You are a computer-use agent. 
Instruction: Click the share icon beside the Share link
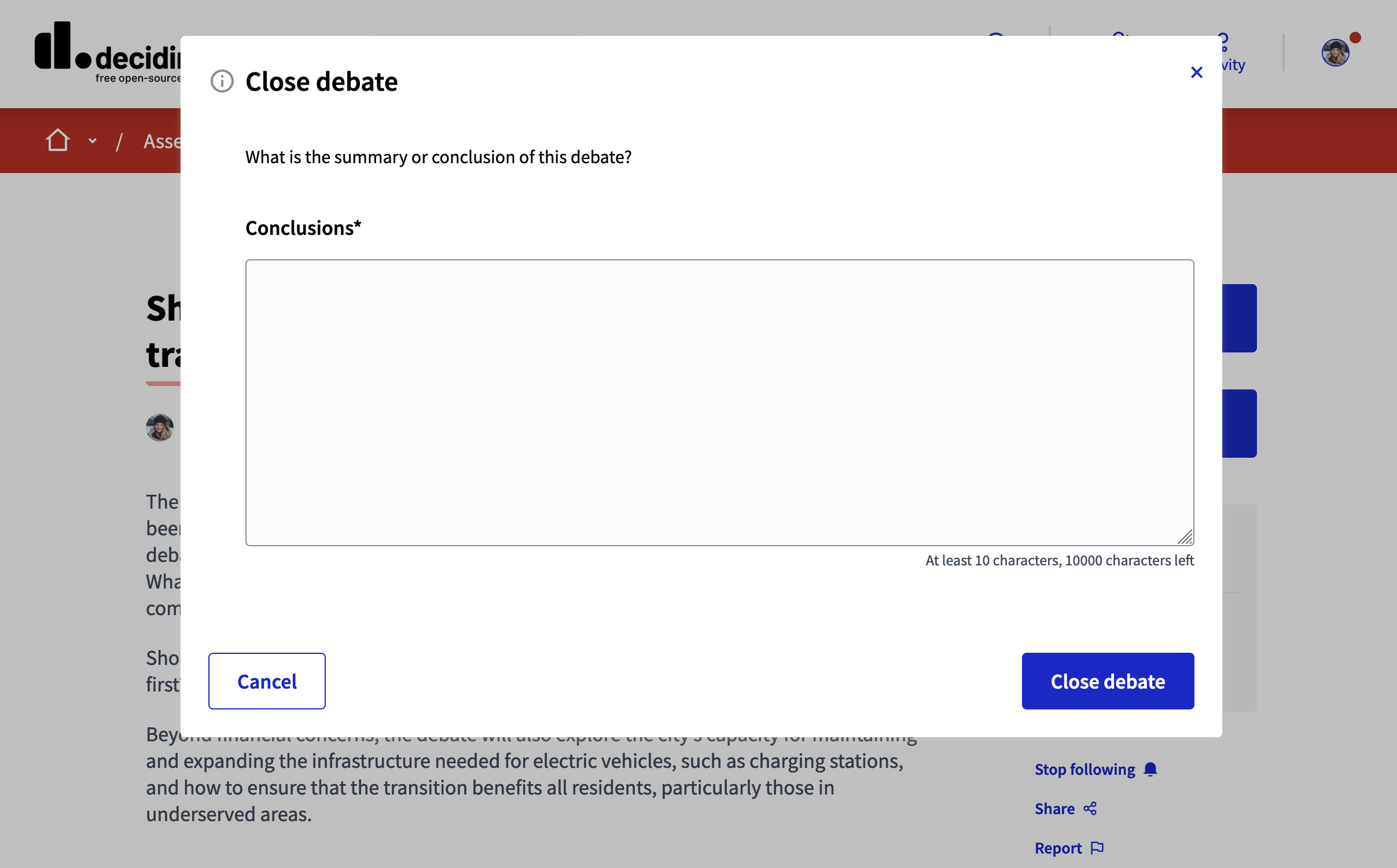[x=1090, y=808]
